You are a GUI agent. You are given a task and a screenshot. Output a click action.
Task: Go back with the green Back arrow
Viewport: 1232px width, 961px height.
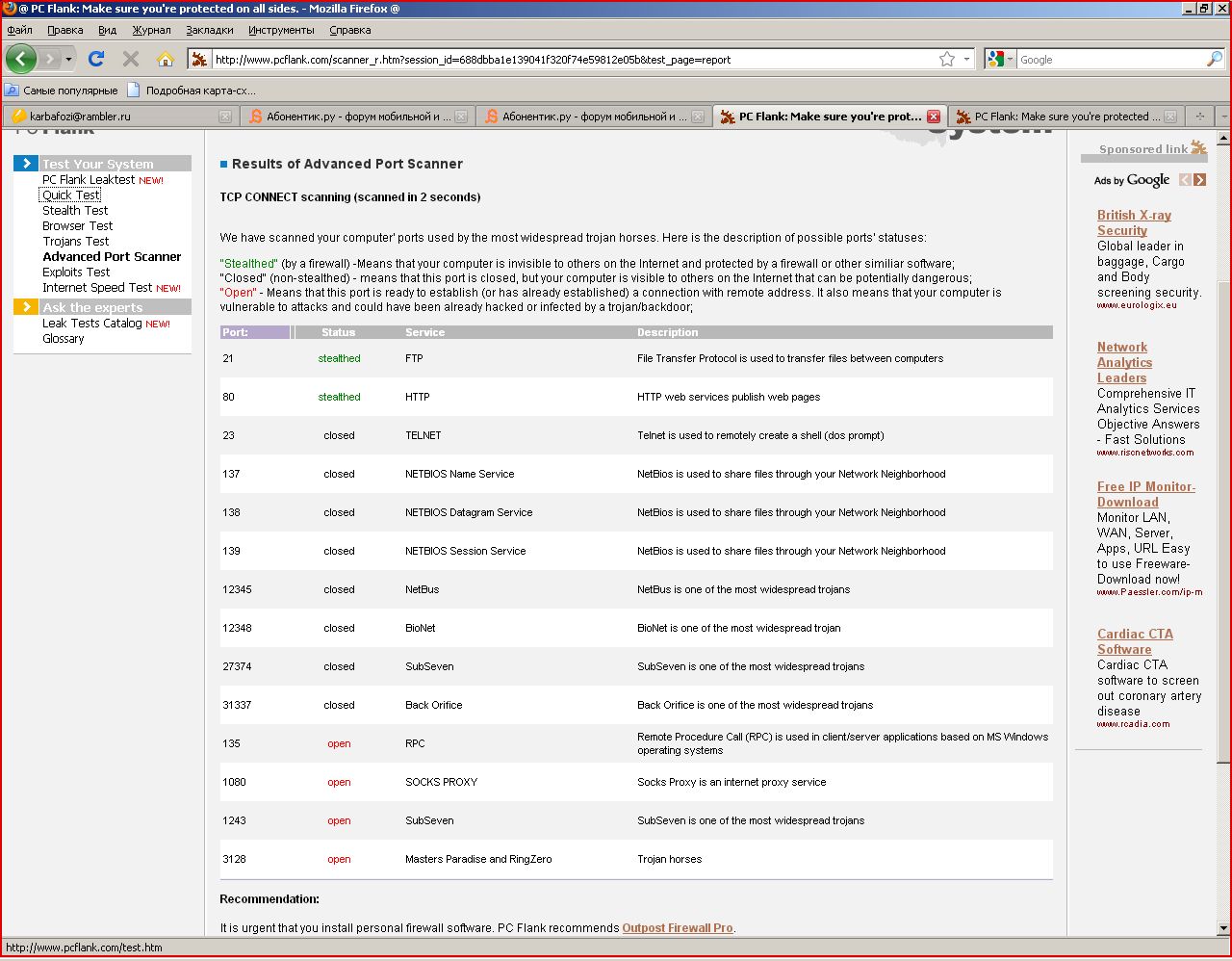pyautogui.click(x=21, y=59)
